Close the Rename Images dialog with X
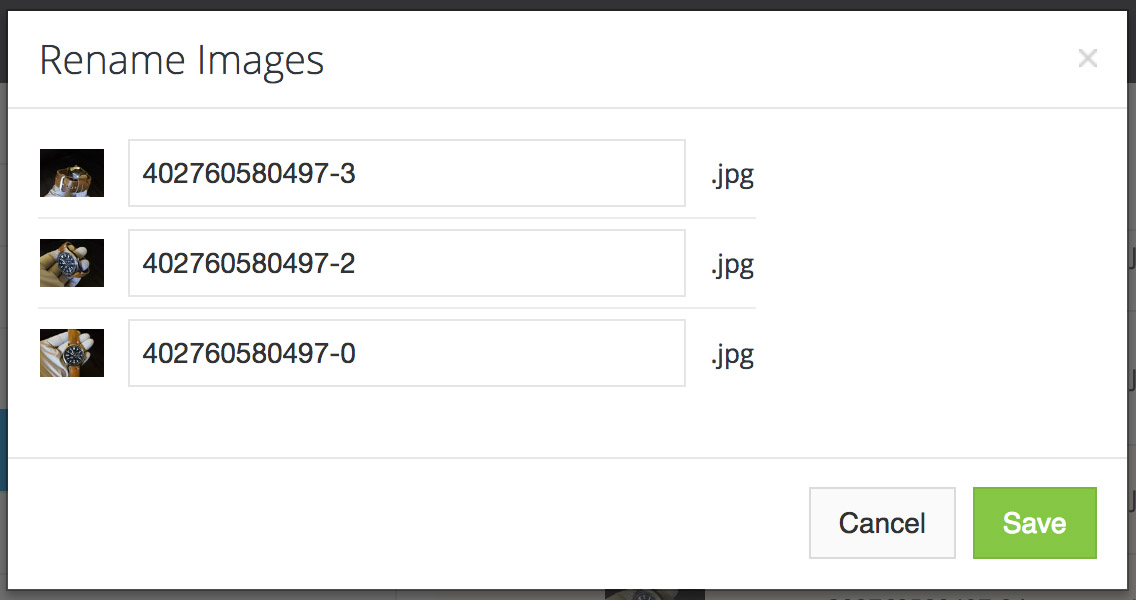The height and width of the screenshot is (600, 1136). pyautogui.click(x=1087, y=59)
